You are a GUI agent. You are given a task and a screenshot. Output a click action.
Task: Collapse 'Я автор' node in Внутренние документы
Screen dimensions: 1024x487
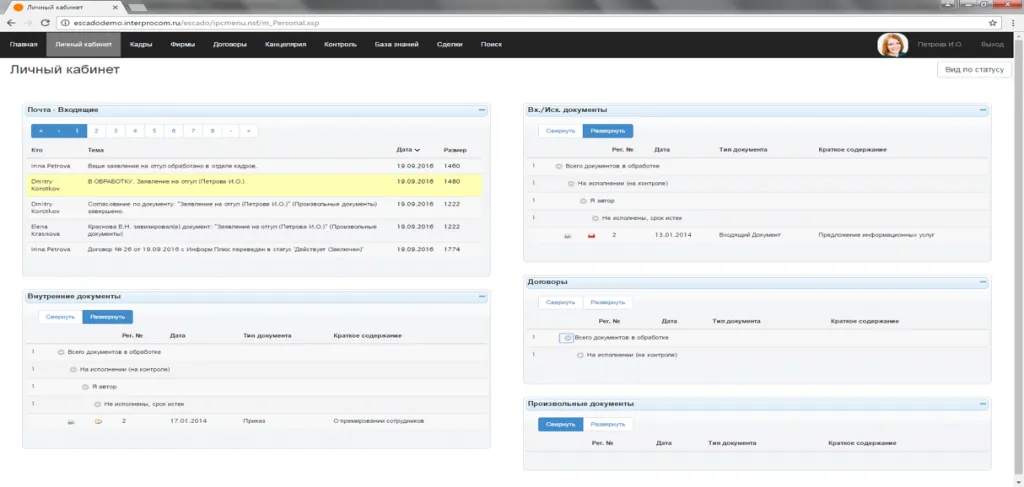[x=85, y=386]
